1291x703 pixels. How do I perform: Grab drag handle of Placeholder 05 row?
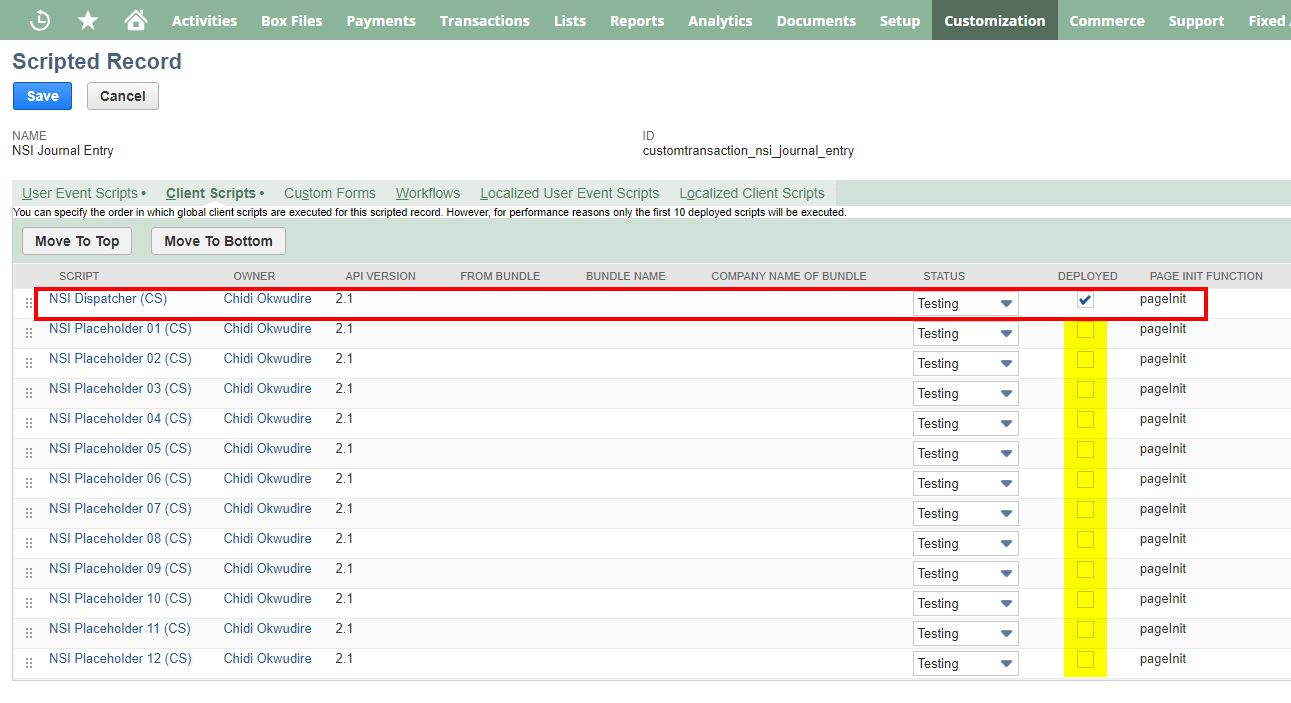(x=29, y=453)
